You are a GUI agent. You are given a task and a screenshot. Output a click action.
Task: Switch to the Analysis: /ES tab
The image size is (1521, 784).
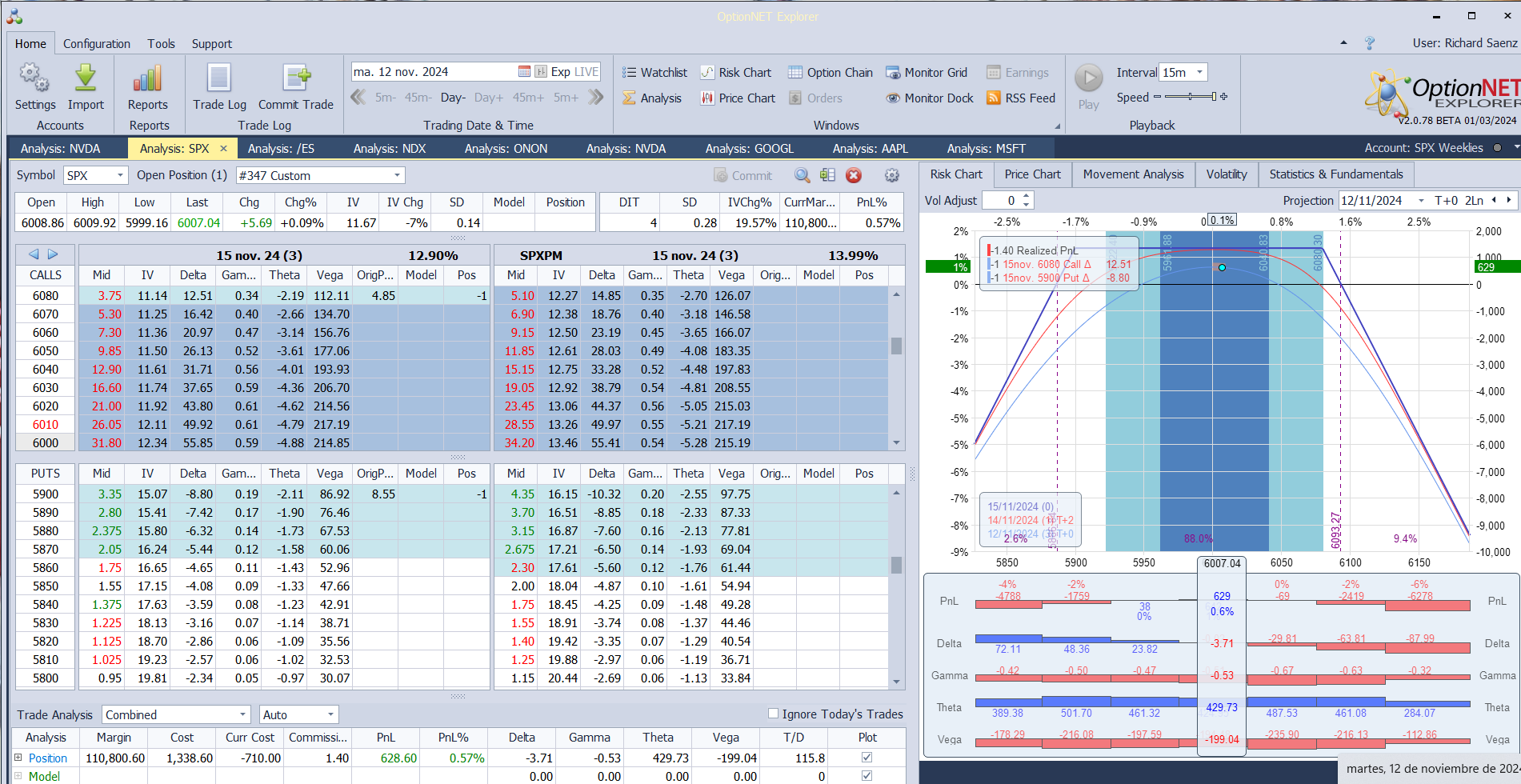pos(281,149)
